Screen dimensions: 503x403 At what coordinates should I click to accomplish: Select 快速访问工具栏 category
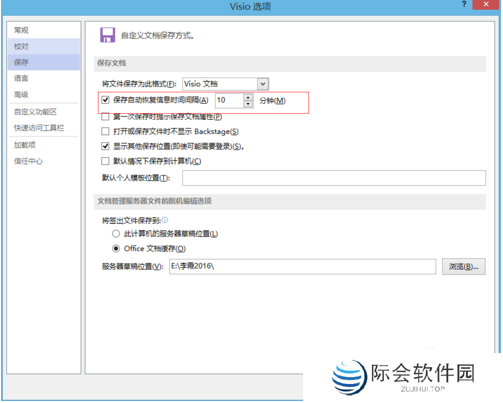tap(43, 128)
